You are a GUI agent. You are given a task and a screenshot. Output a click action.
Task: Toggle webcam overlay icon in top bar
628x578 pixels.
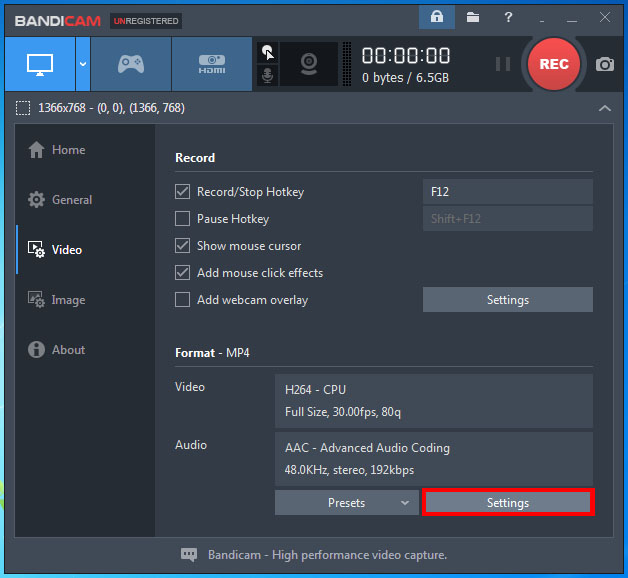(x=309, y=64)
